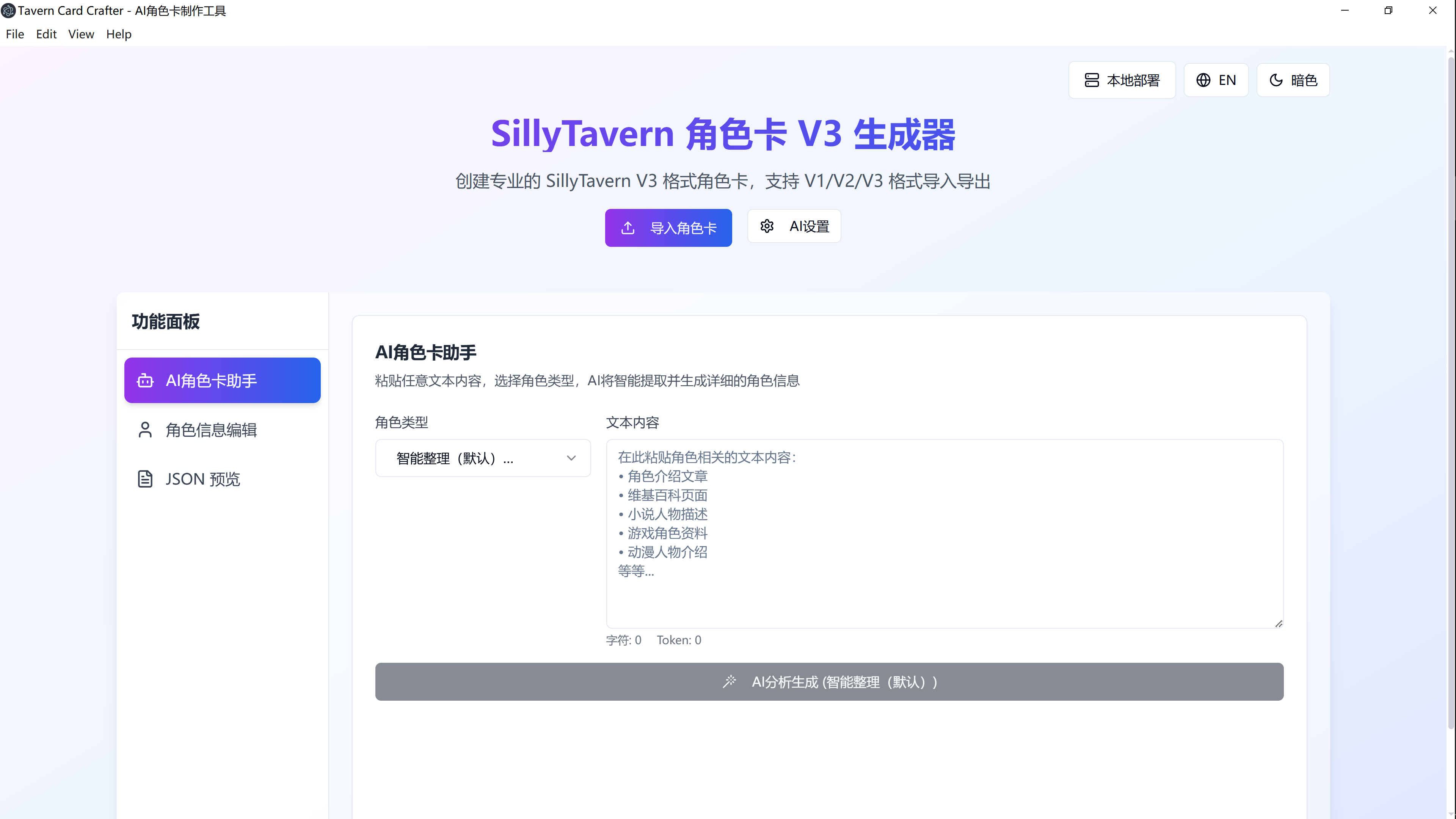Click the robot icon beside AI角色卡助手
Viewport: 1456px width, 819px height.
pos(145,380)
